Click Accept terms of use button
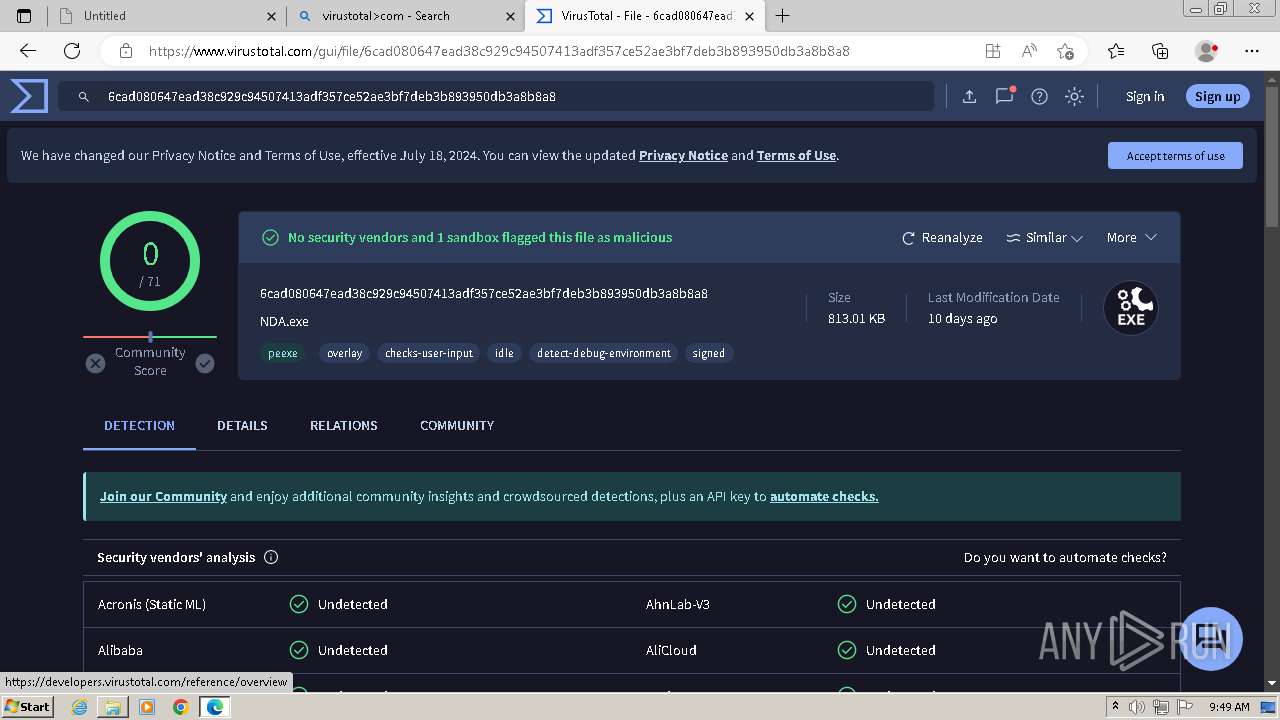1280x720 pixels. pos(1175,156)
